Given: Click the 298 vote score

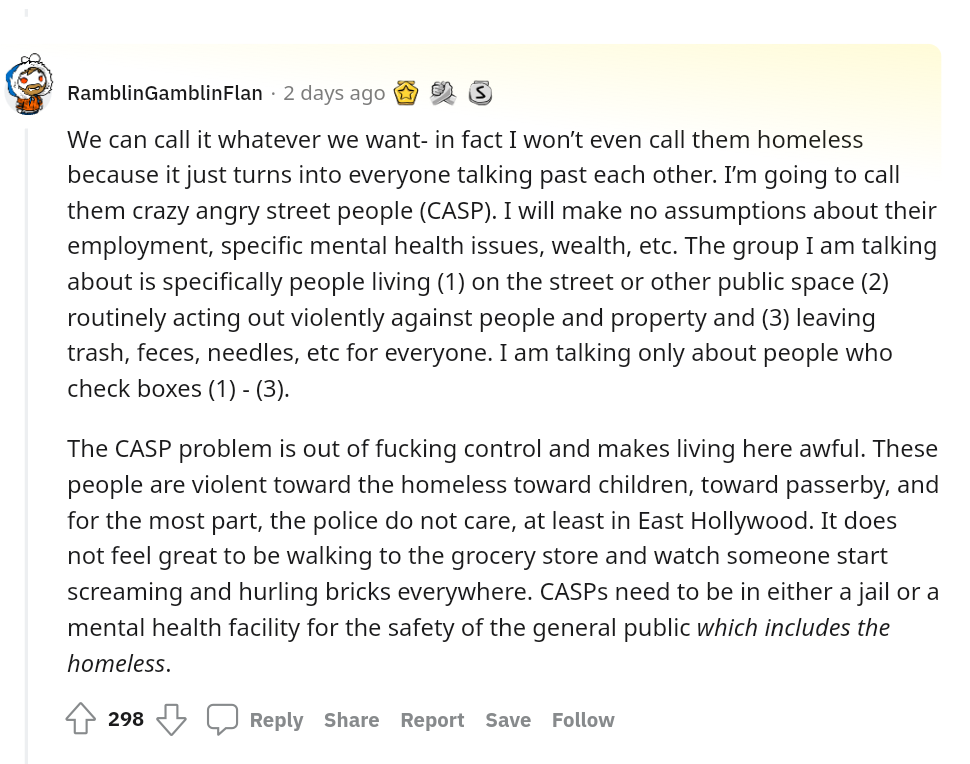Looking at the screenshot, I should (126, 719).
